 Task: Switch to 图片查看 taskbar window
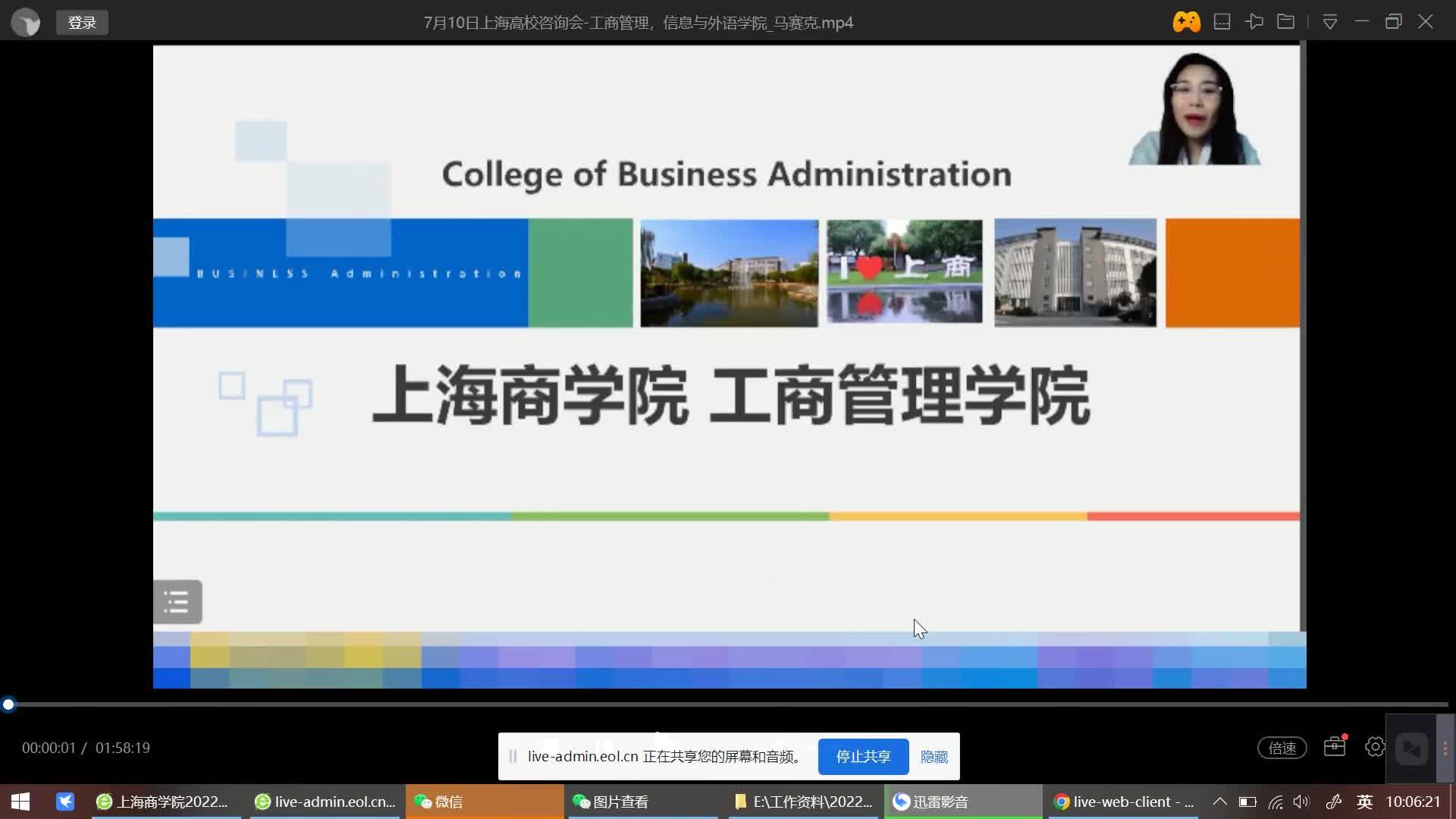click(643, 802)
